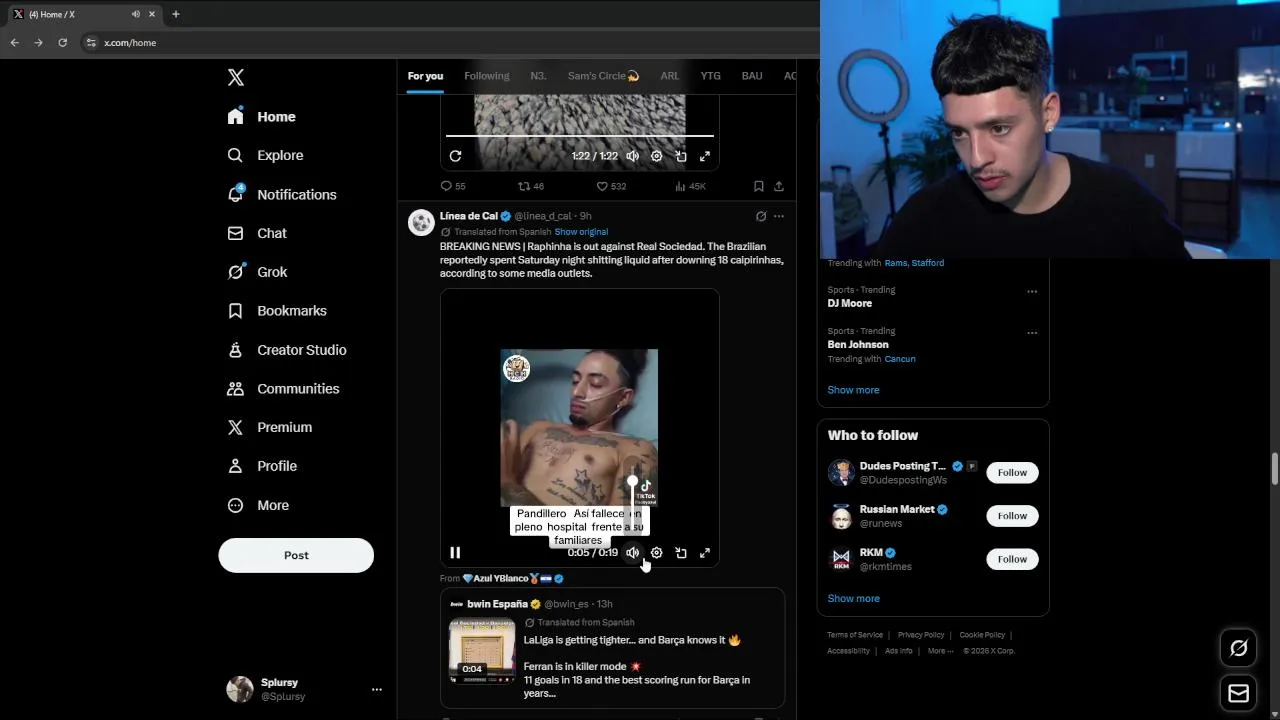The image size is (1280, 720).
Task: Click the X logo at the top left
Action: point(235,78)
